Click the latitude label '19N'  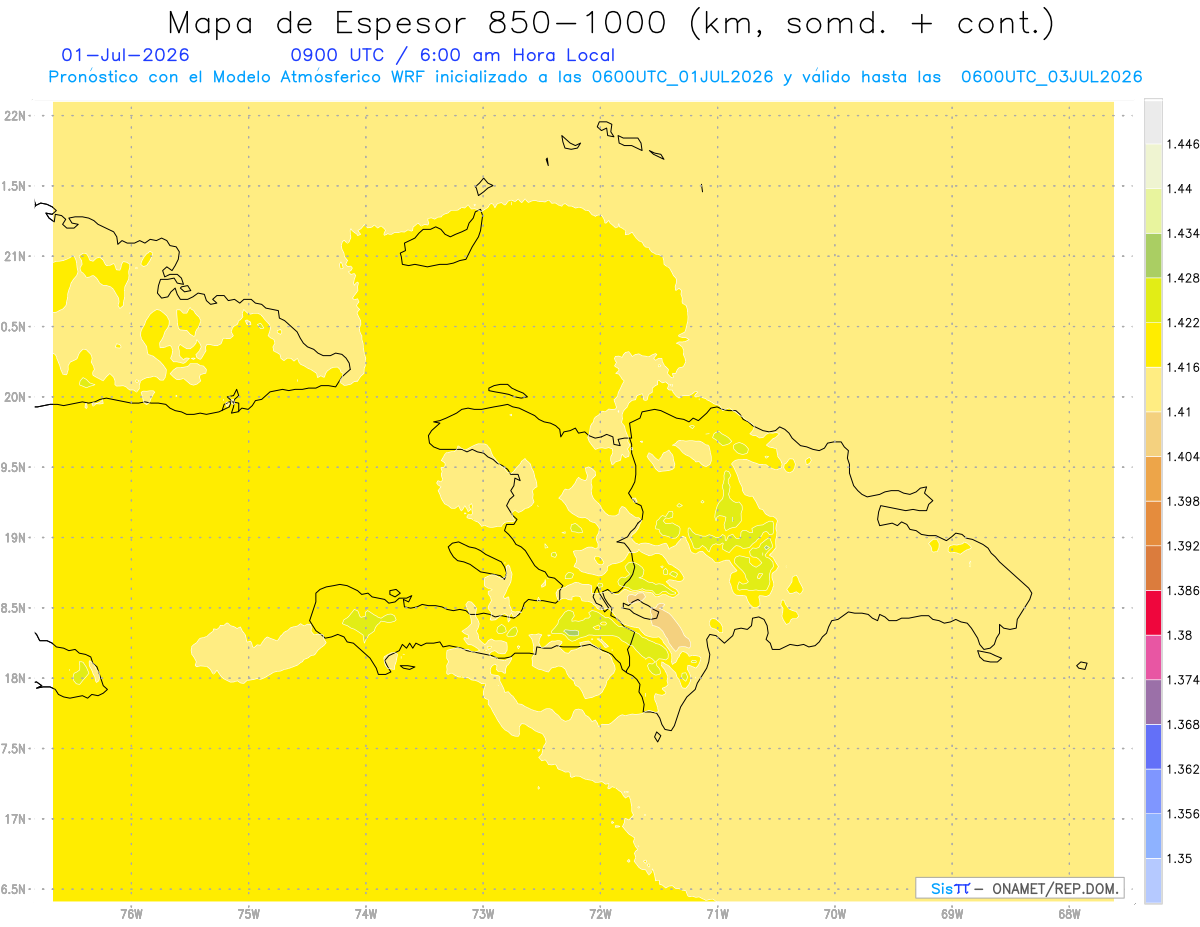coord(15,538)
